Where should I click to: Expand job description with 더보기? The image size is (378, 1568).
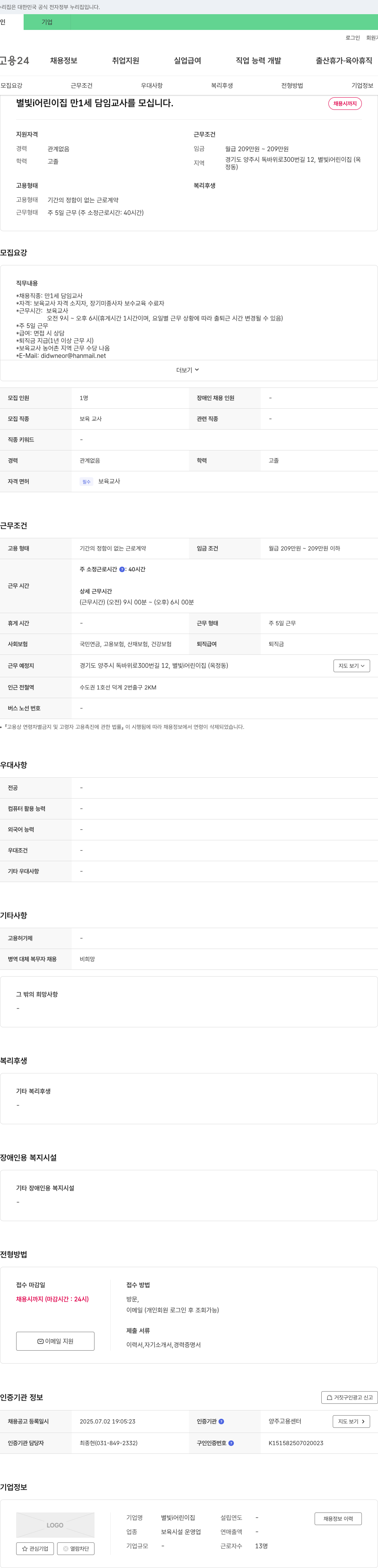[188, 370]
